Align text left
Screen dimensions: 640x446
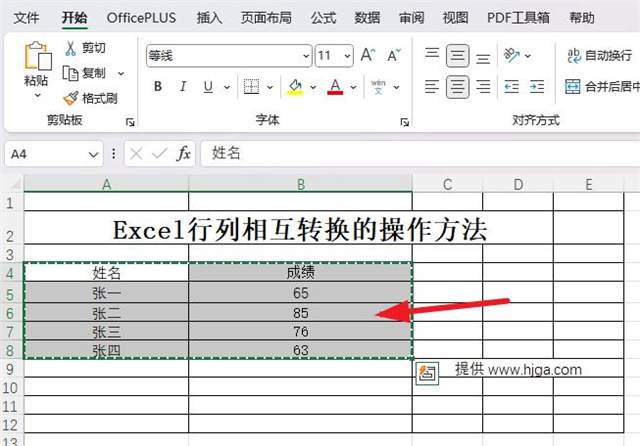click(x=432, y=87)
